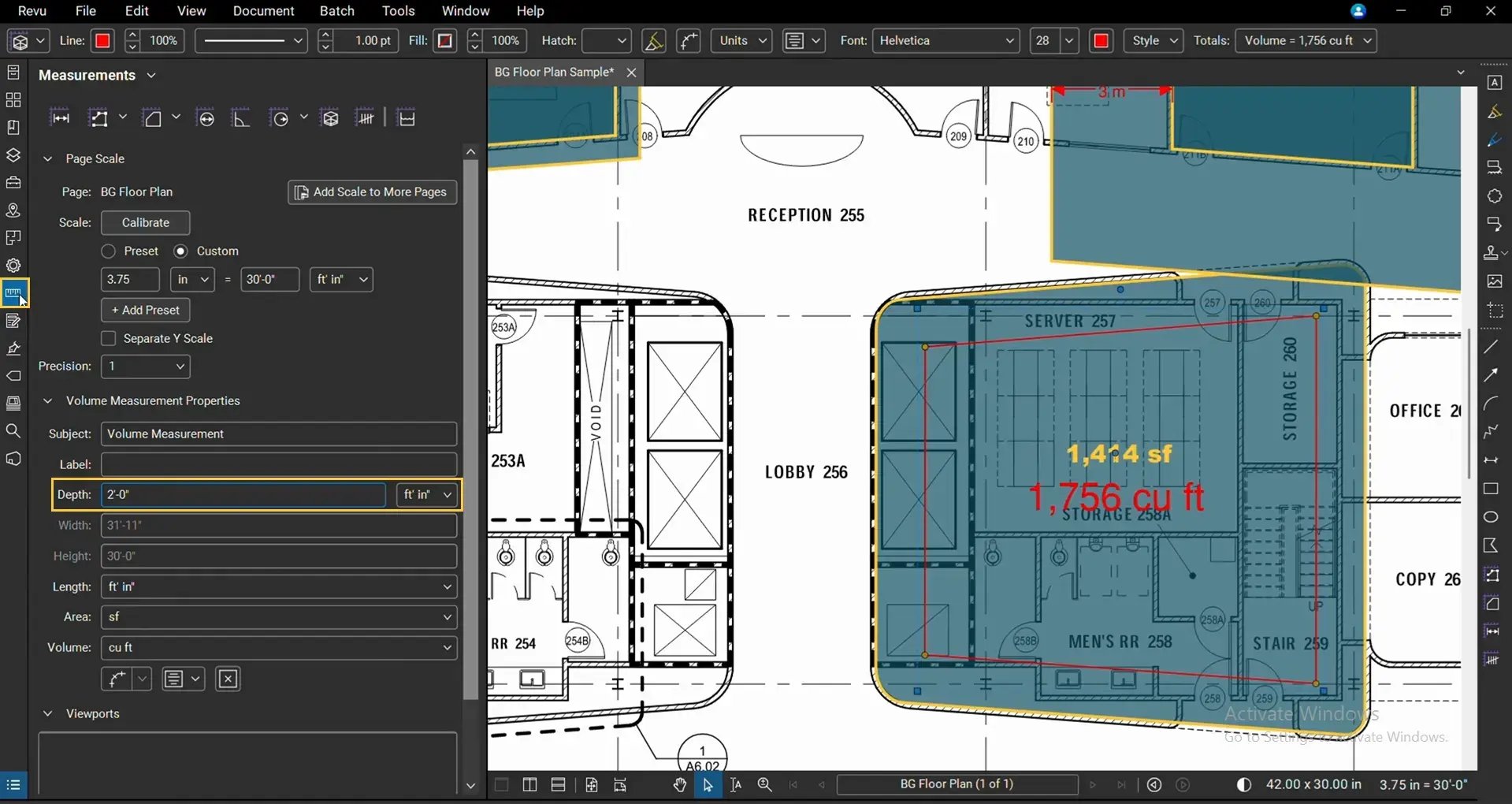Click the Calibrate button
1512x804 pixels.
[146, 223]
